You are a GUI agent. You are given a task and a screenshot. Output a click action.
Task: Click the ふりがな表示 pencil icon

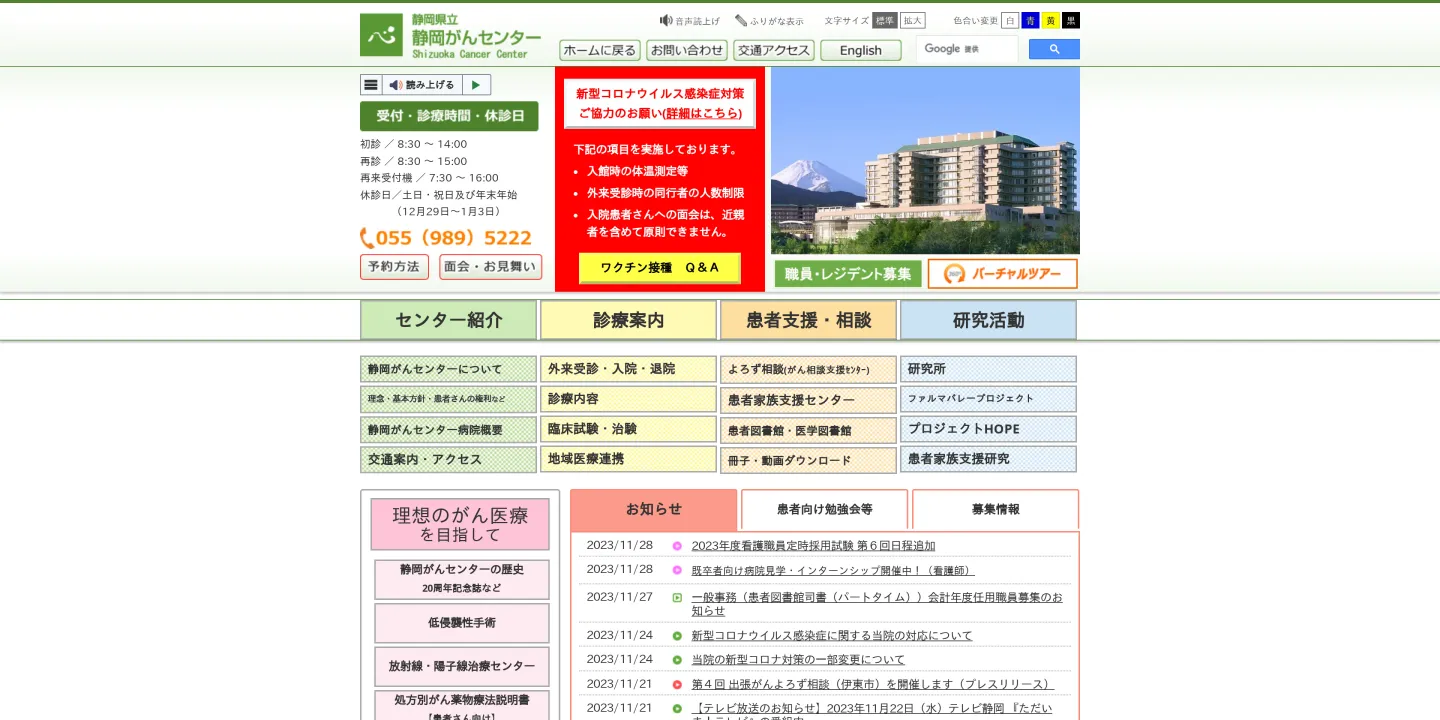tap(741, 20)
